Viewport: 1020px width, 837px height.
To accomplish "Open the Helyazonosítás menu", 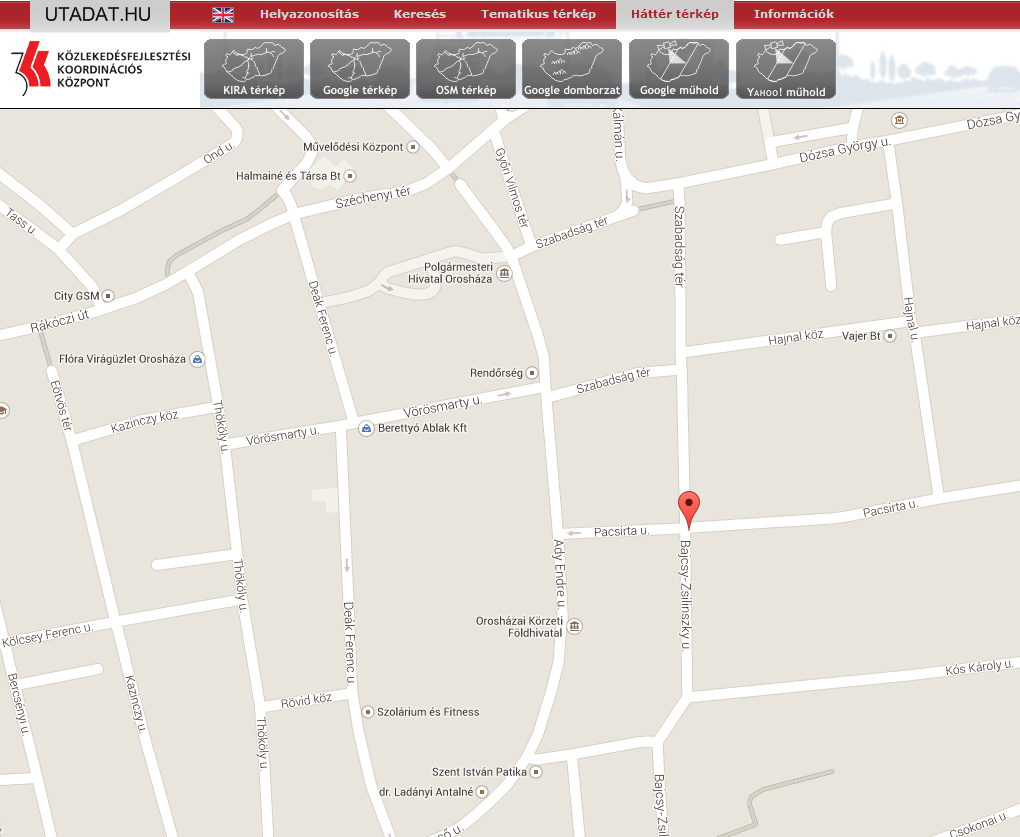I will (x=309, y=15).
